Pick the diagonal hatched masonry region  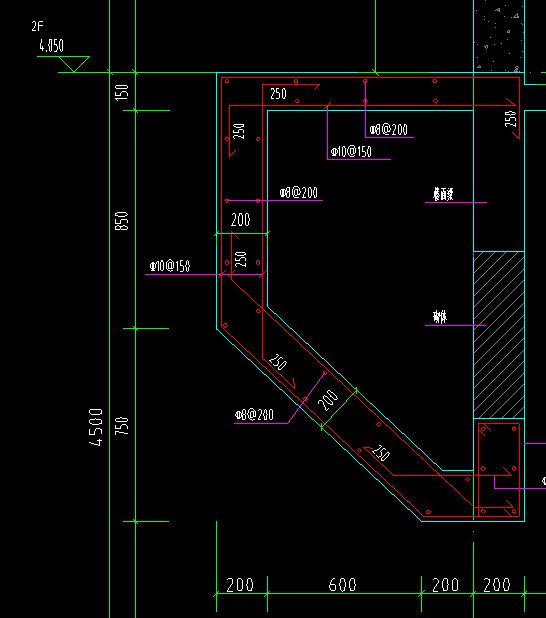[x=499, y=335]
